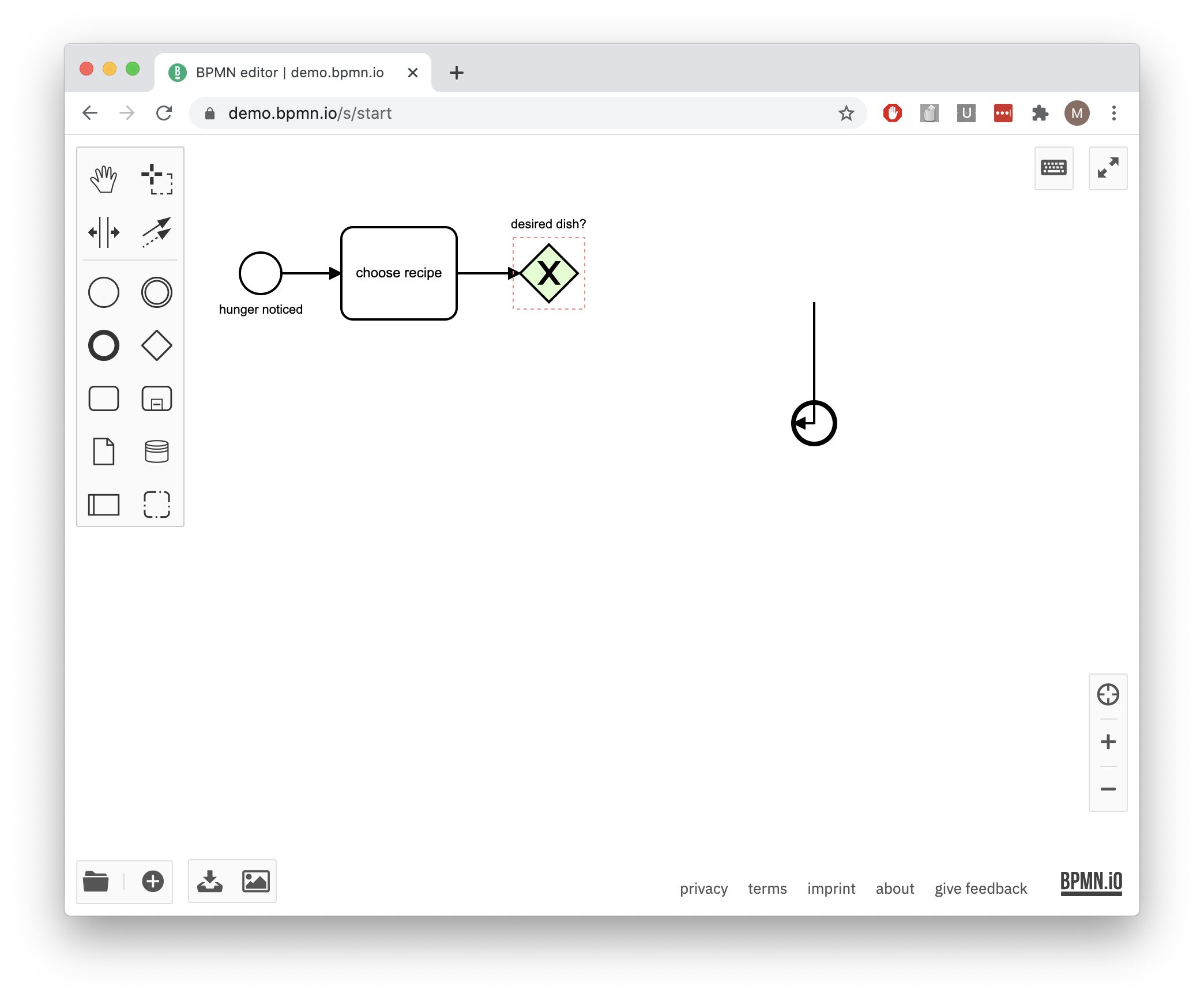
Task: Open Chrome's three-dot menu
Action: pos(1113,113)
